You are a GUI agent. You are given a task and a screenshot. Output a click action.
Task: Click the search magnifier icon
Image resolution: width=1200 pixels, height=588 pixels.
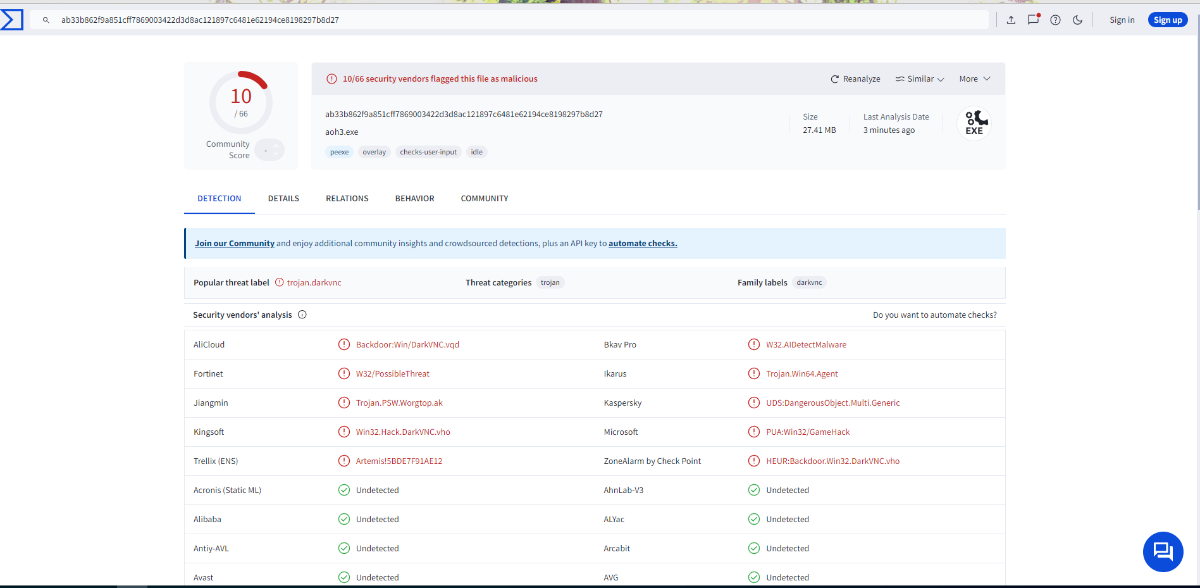pyautogui.click(x=46, y=20)
